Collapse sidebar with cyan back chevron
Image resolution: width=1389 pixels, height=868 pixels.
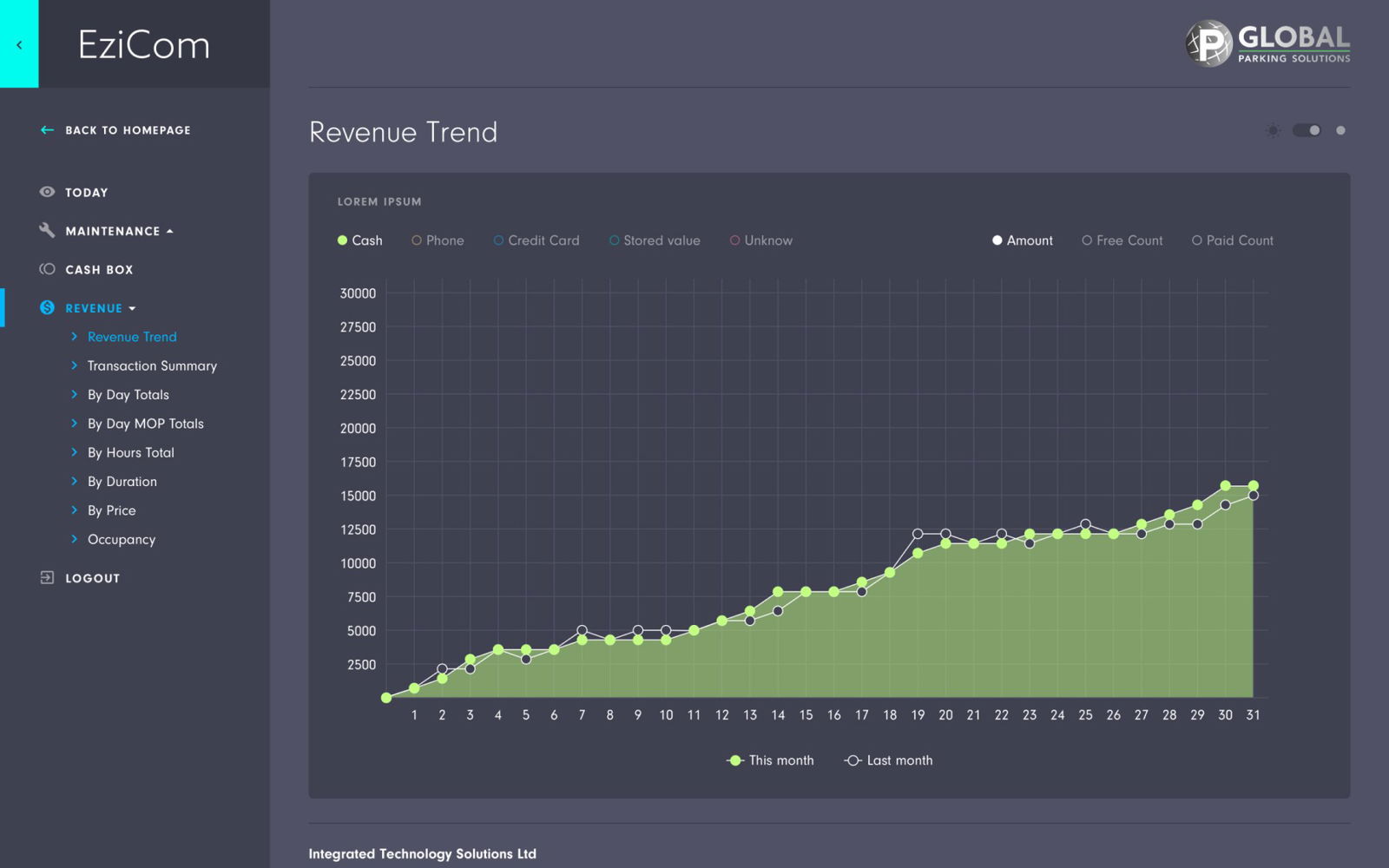click(19, 44)
